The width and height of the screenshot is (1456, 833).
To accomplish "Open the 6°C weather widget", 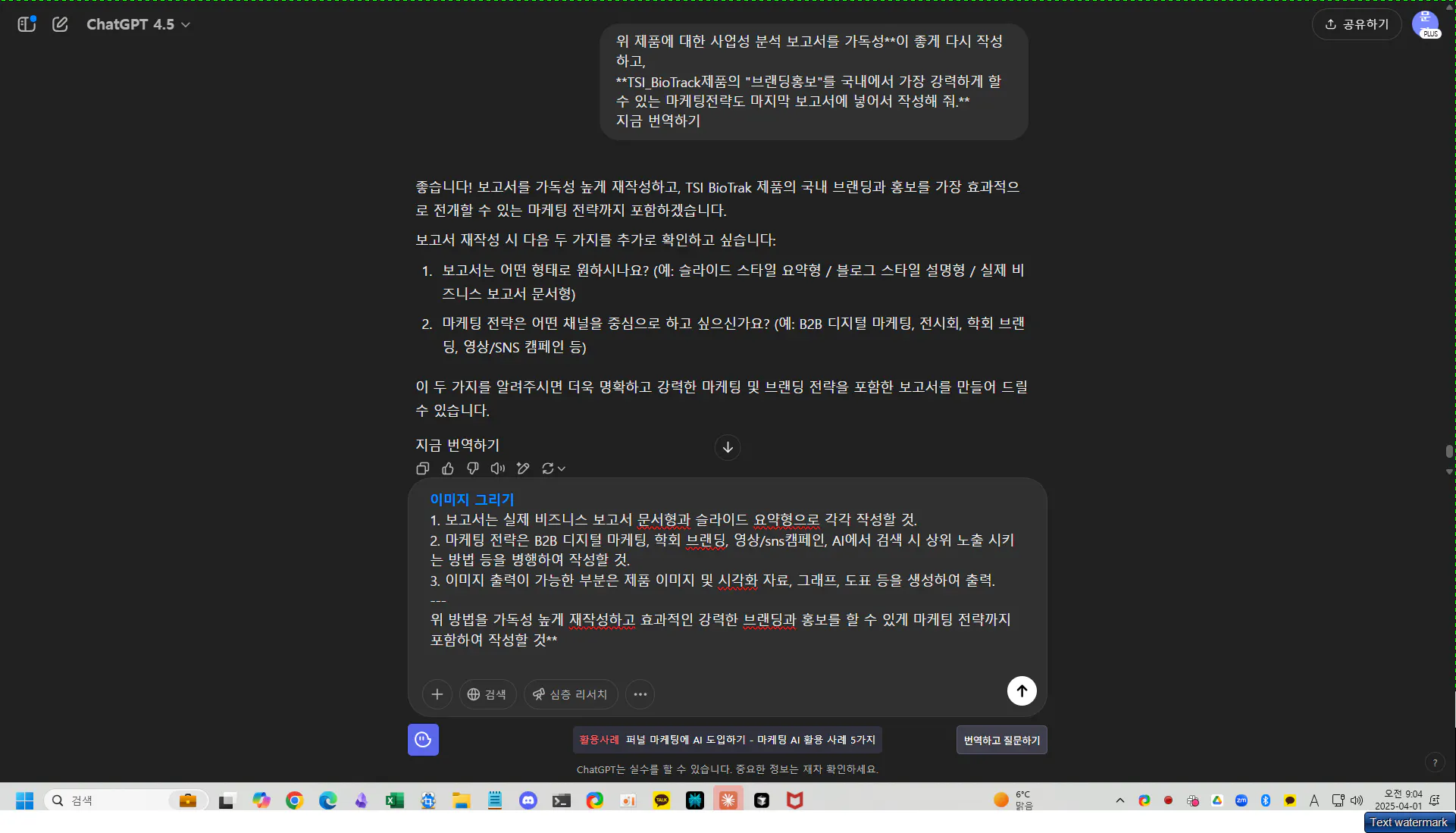I will pyautogui.click(x=1013, y=800).
